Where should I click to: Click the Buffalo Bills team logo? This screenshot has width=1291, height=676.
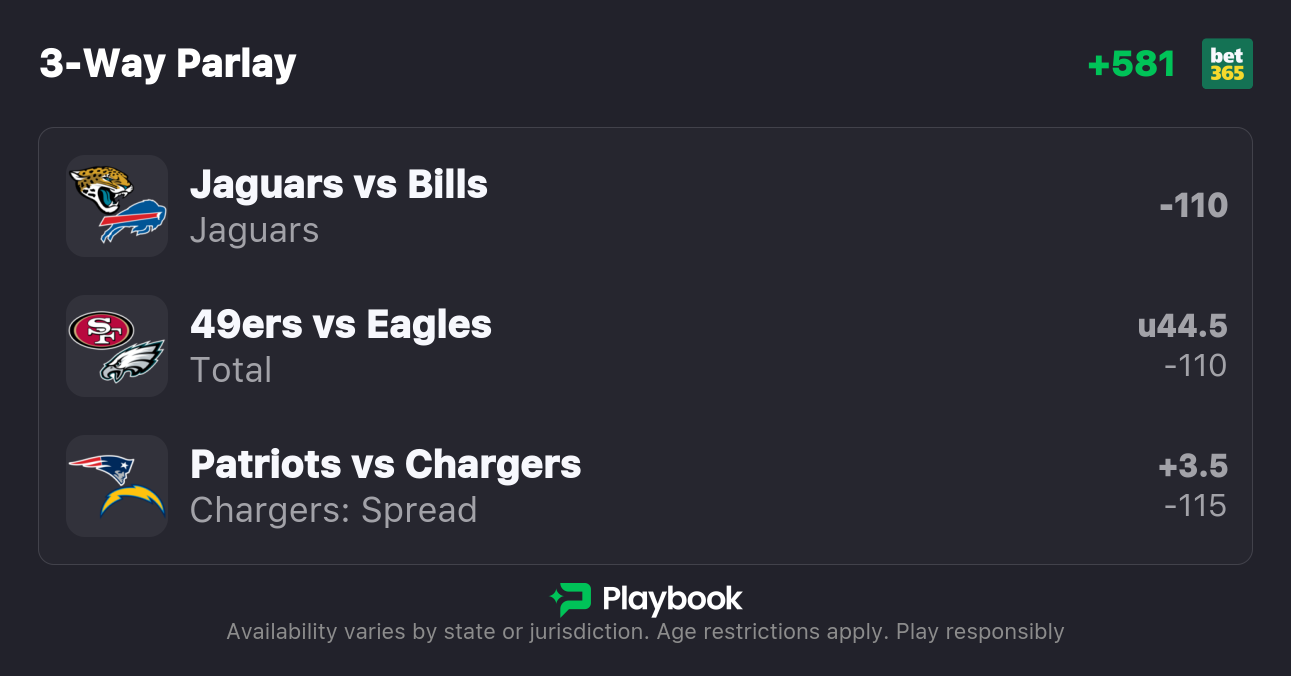click(x=133, y=222)
